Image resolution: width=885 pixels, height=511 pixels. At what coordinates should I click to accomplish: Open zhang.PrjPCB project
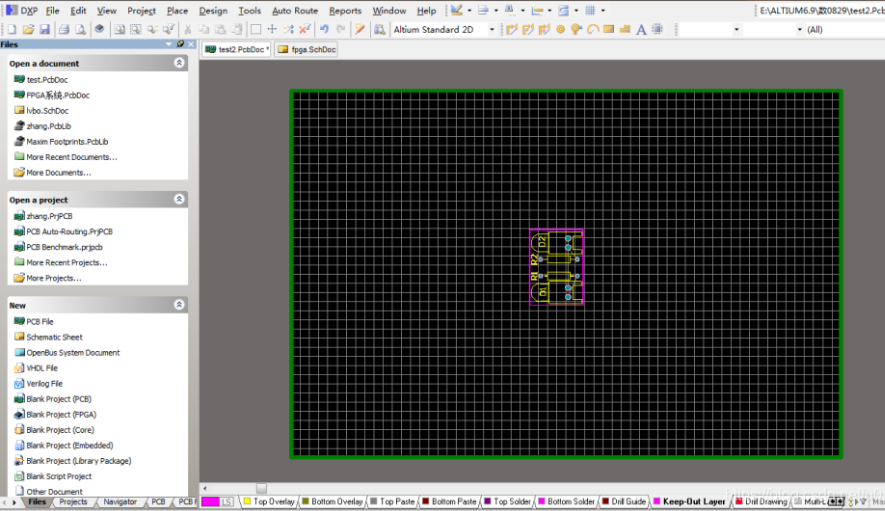(43, 216)
